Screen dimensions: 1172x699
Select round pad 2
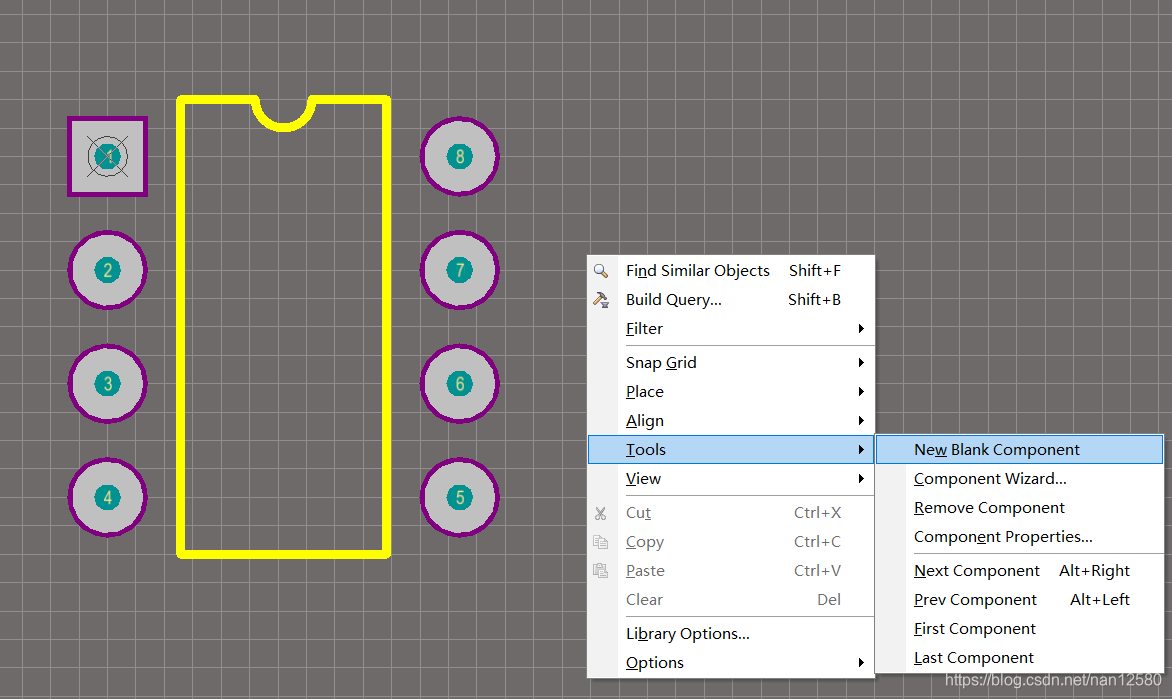point(108,270)
